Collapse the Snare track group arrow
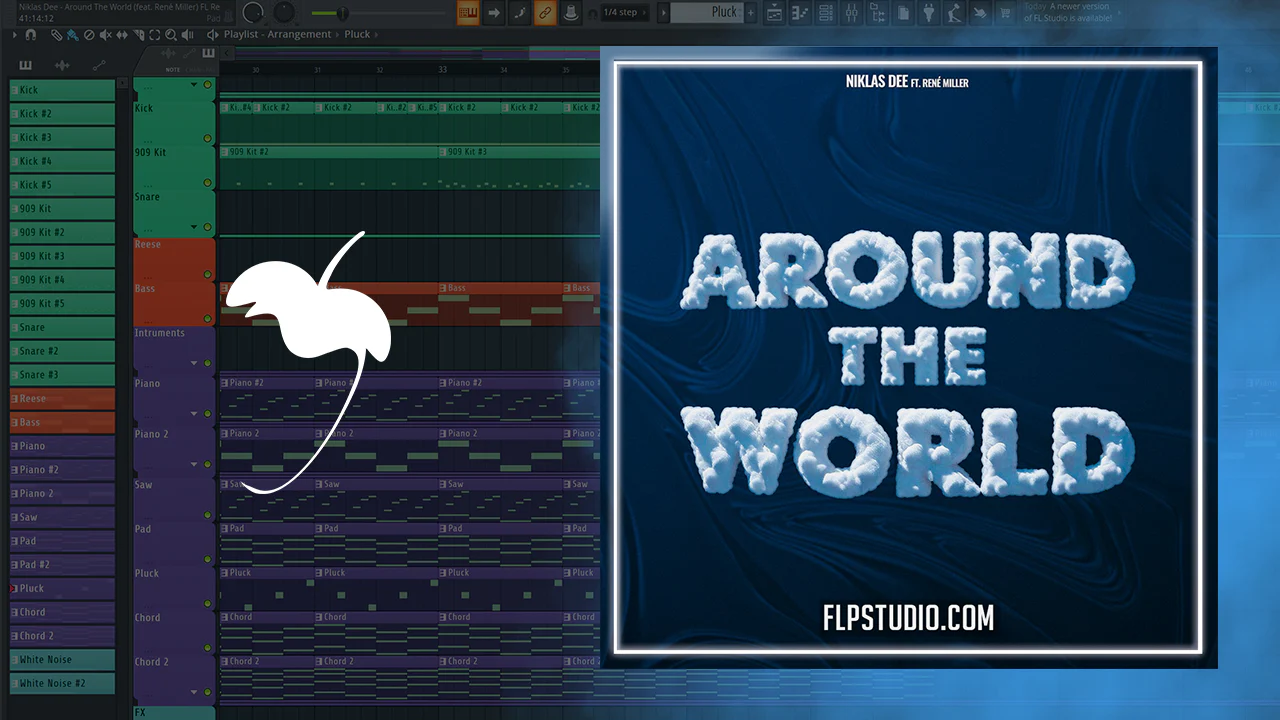Viewport: 1280px width, 720px height. click(194, 227)
